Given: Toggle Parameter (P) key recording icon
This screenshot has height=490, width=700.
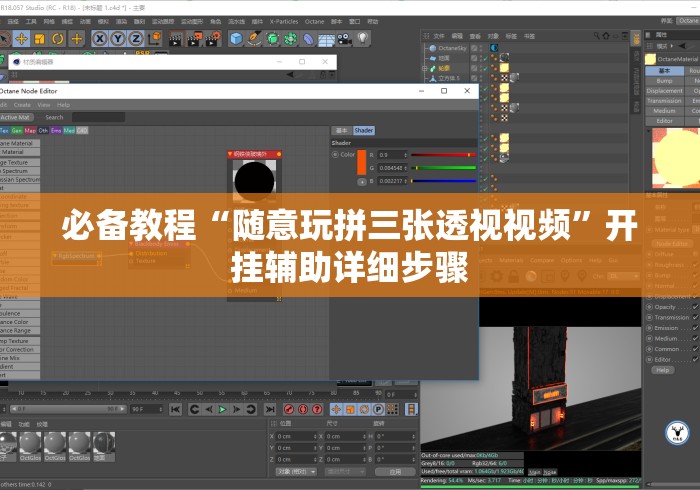Looking at the screenshot, I should [x=379, y=409].
